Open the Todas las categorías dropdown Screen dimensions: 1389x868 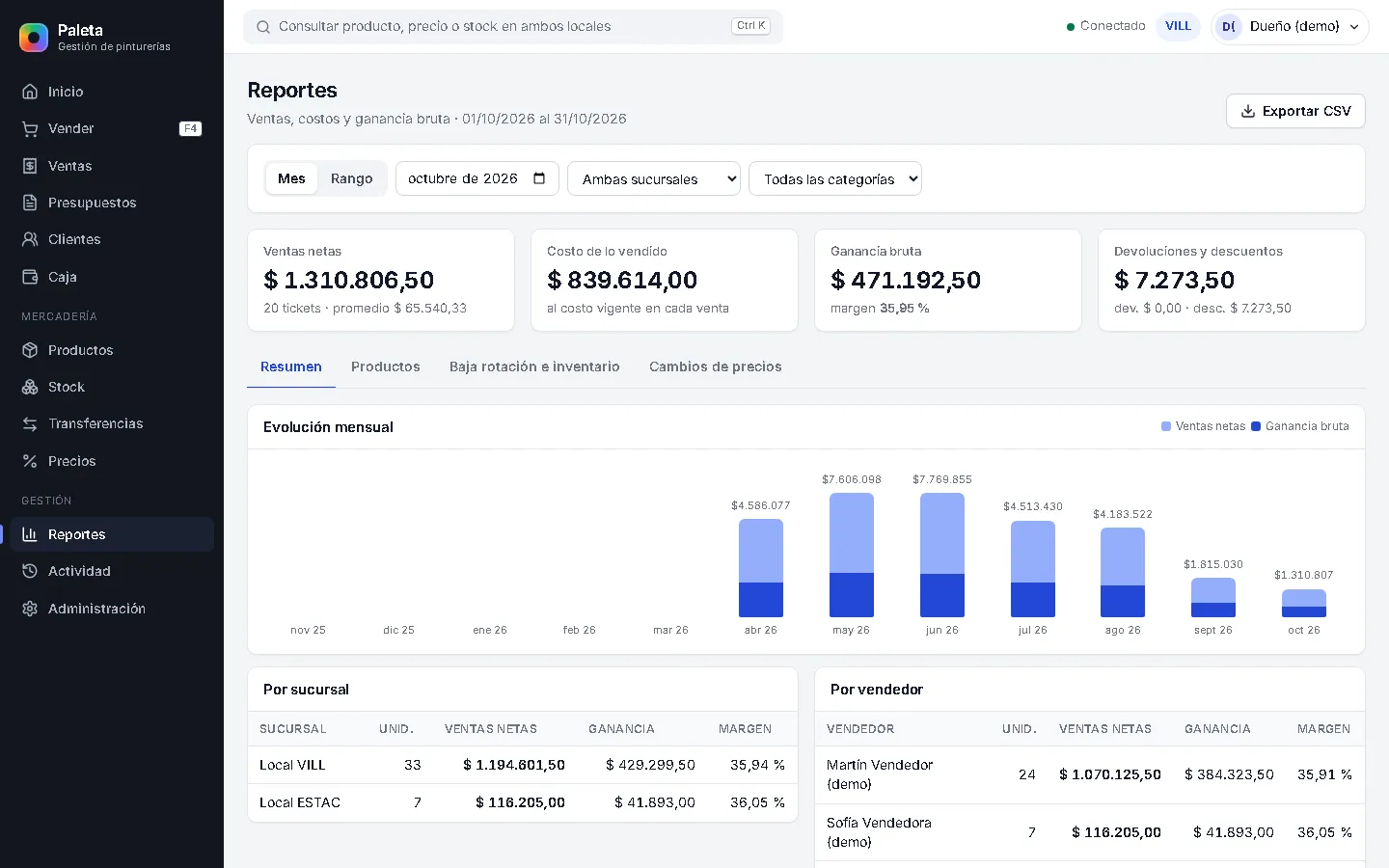(x=835, y=178)
